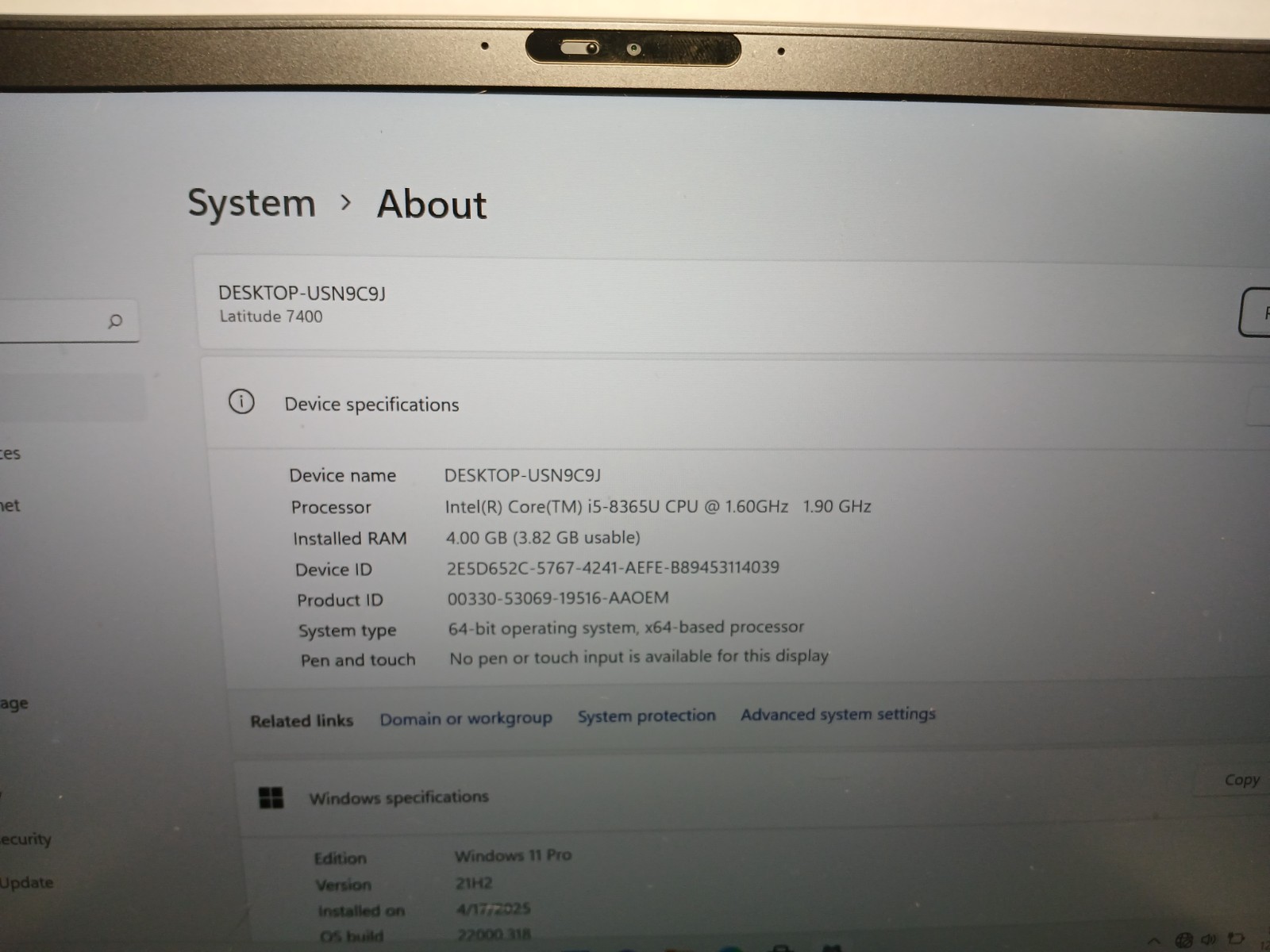Select the Installed on date value

click(x=493, y=908)
